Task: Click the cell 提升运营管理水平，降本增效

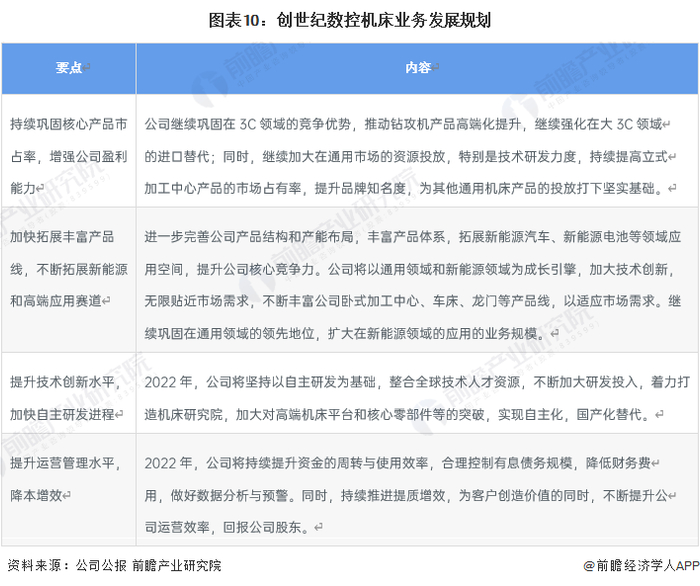Action: coord(69,489)
